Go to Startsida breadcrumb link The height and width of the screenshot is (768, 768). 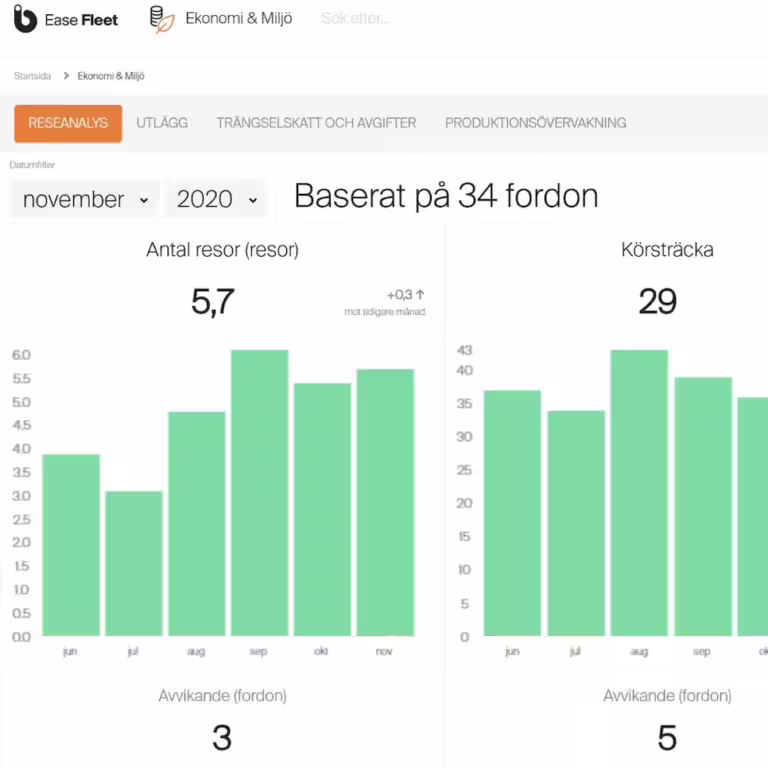[x=33, y=76]
